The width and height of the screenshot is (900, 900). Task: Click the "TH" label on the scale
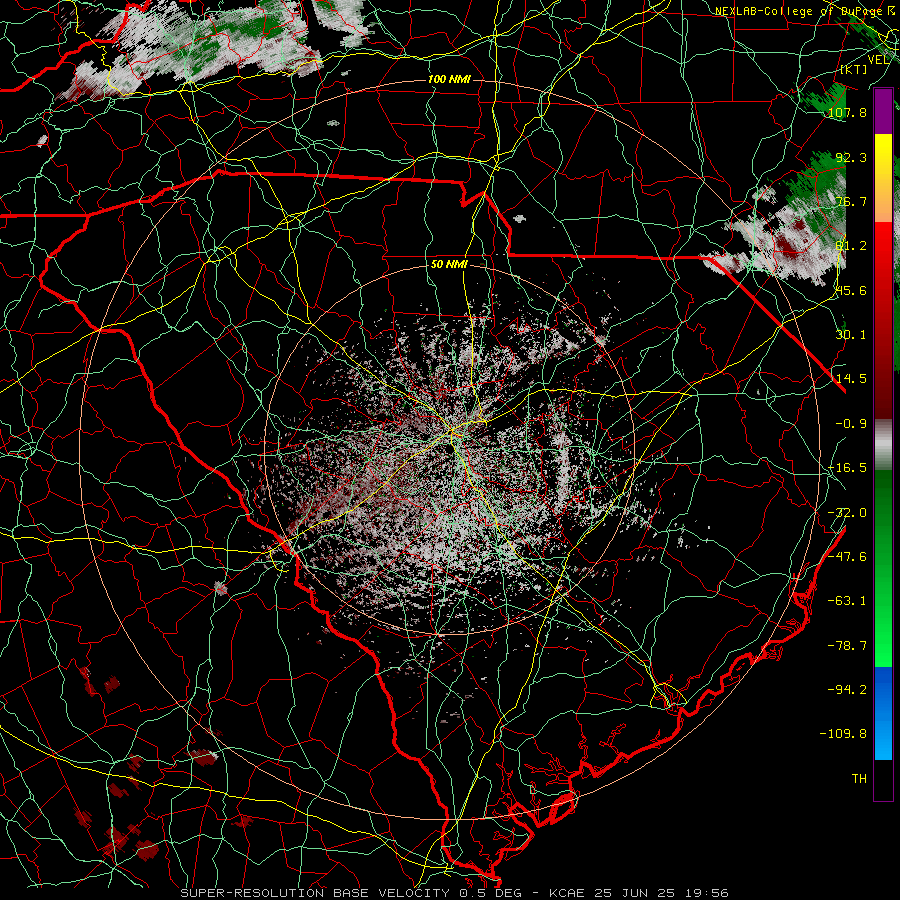(859, 778)
